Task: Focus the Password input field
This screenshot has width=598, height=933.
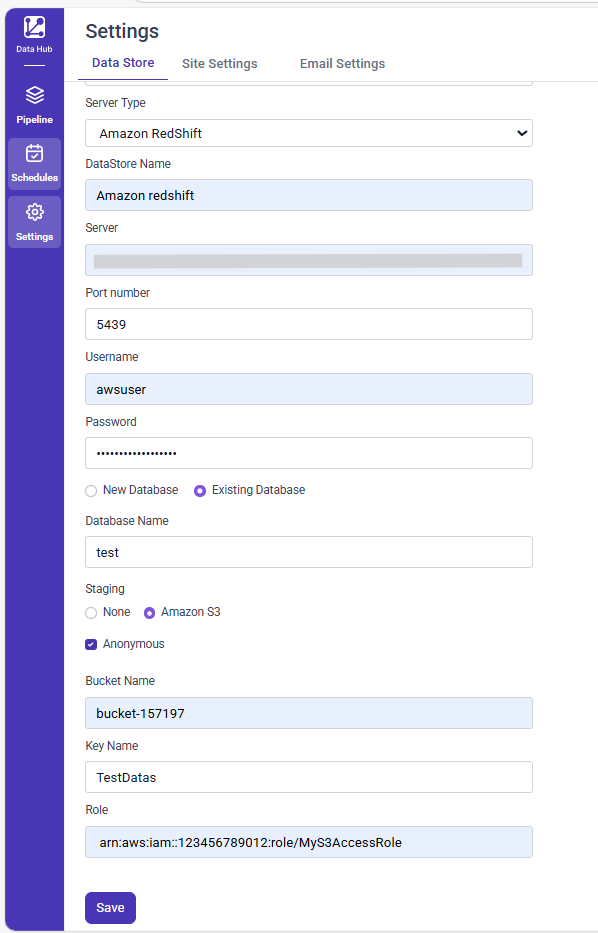Action: [309, 453]
